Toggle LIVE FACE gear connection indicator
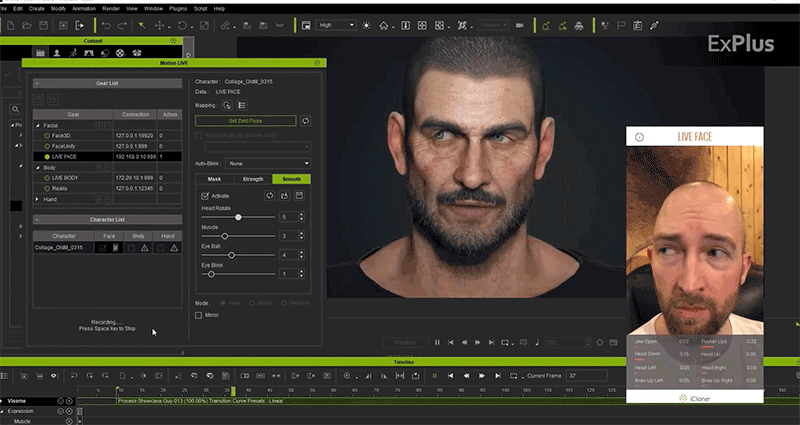Viewport: 800px width, 425px height. [x=47, y=157]
